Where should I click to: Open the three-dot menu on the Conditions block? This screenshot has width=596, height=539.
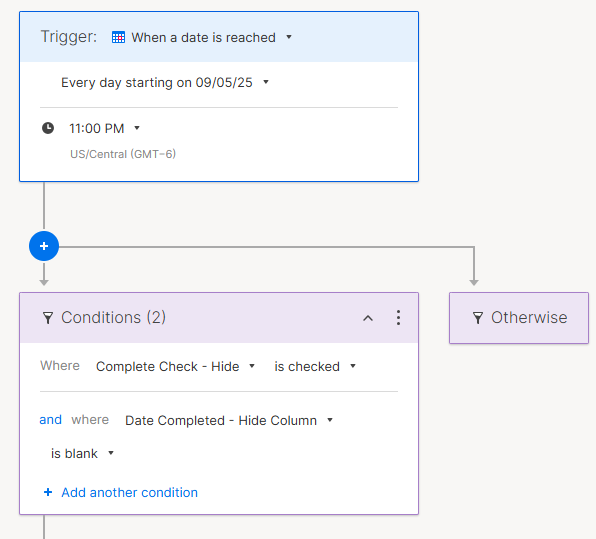pos(398,317)
